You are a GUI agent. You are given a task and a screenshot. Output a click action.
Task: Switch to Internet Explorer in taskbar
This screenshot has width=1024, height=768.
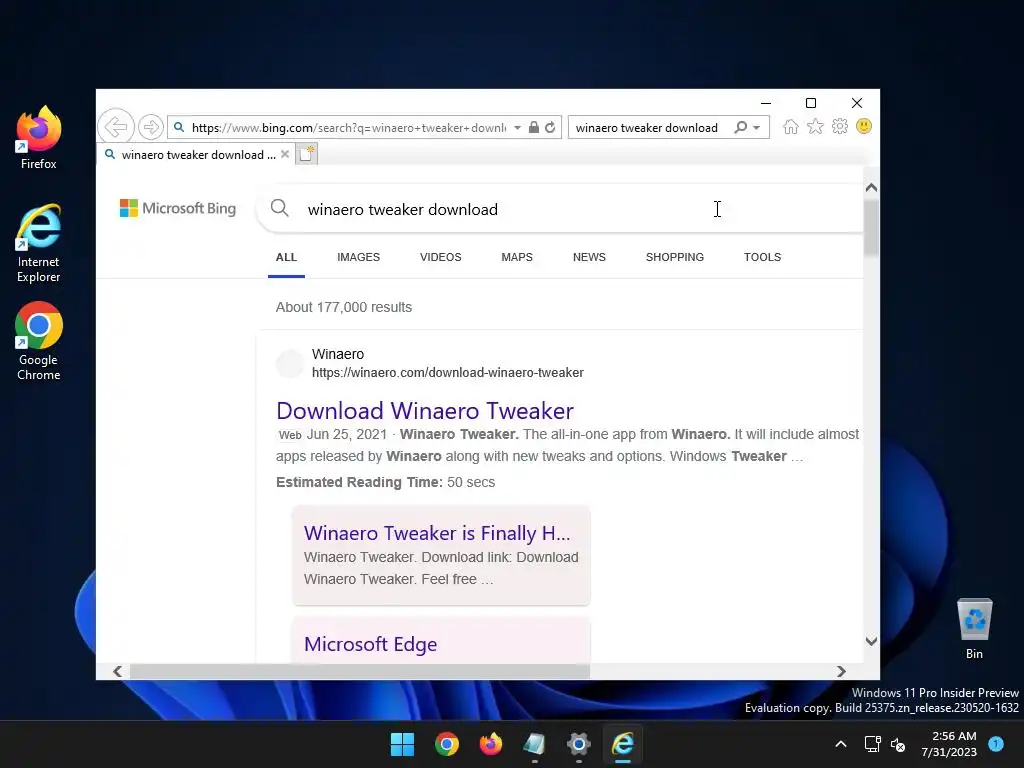(x=623, y=744)
